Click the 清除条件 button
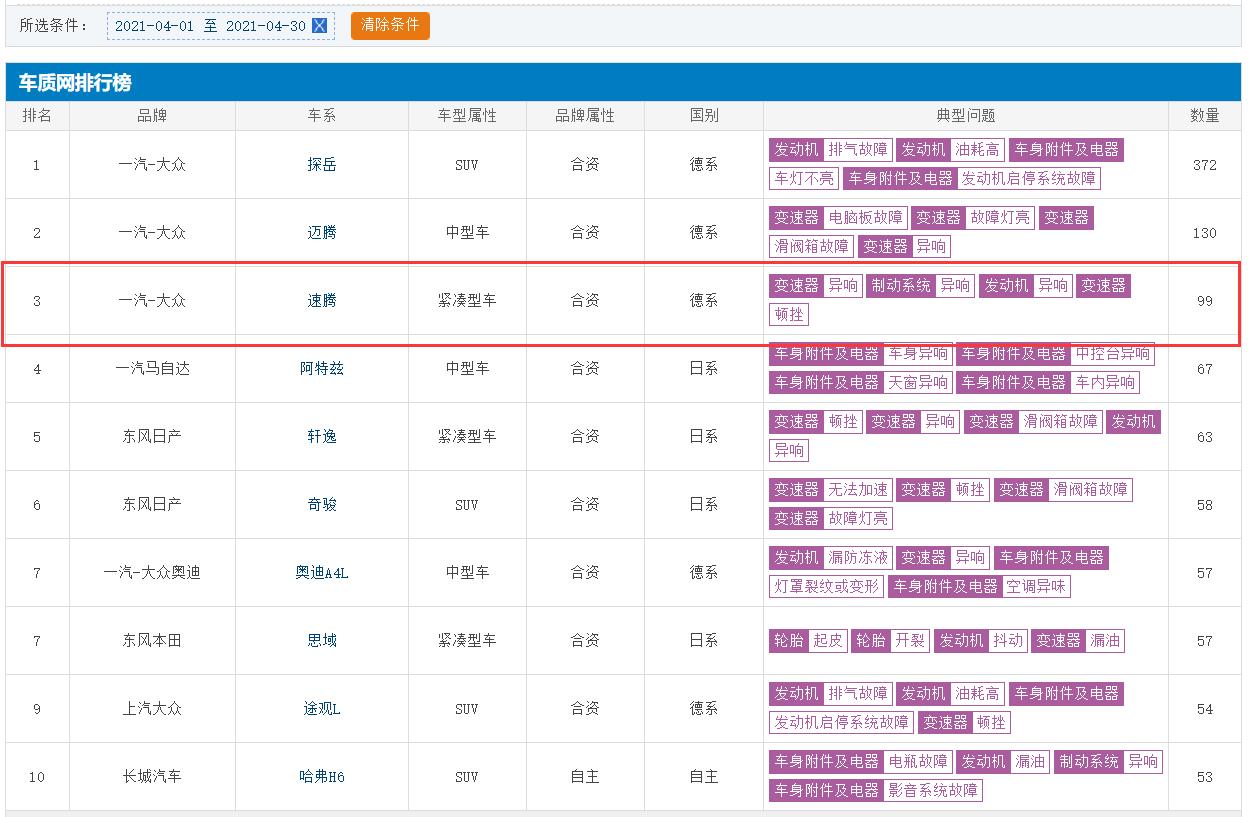The height and width of the screenshot is (817, 1248). [x=390, y=25]
